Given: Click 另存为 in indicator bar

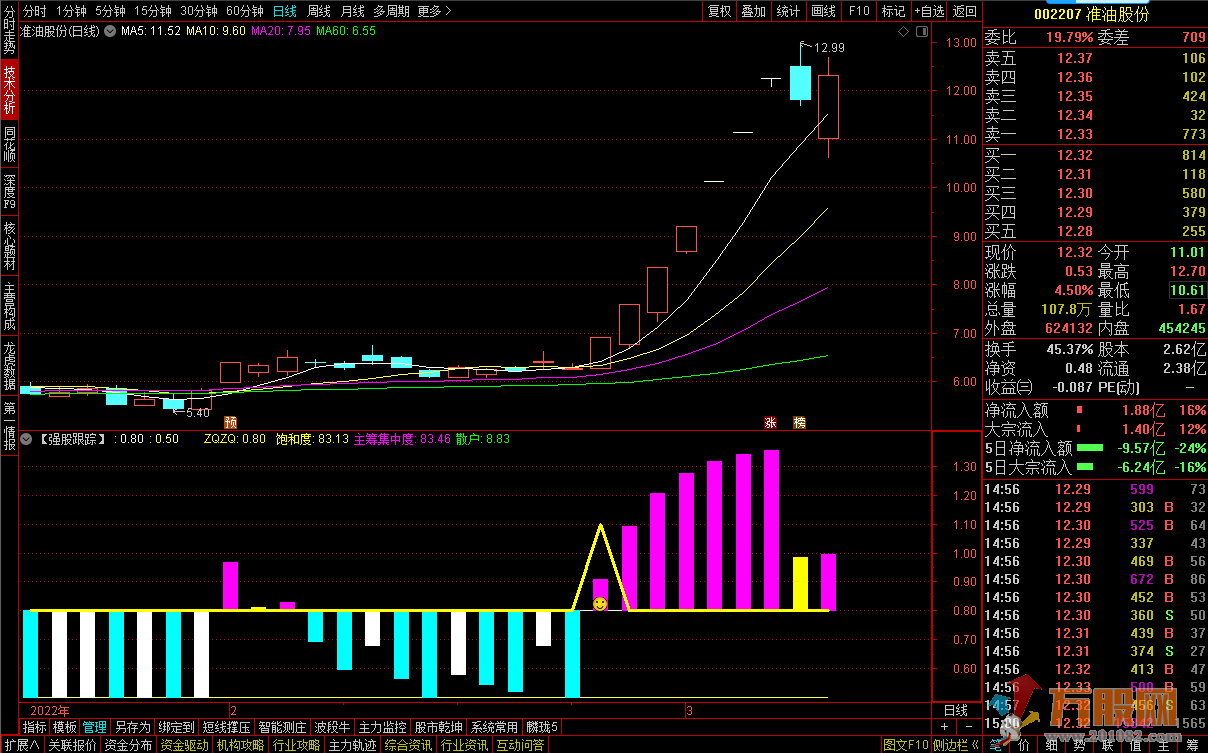Looking at the screenshot, I should coord(132,727).
